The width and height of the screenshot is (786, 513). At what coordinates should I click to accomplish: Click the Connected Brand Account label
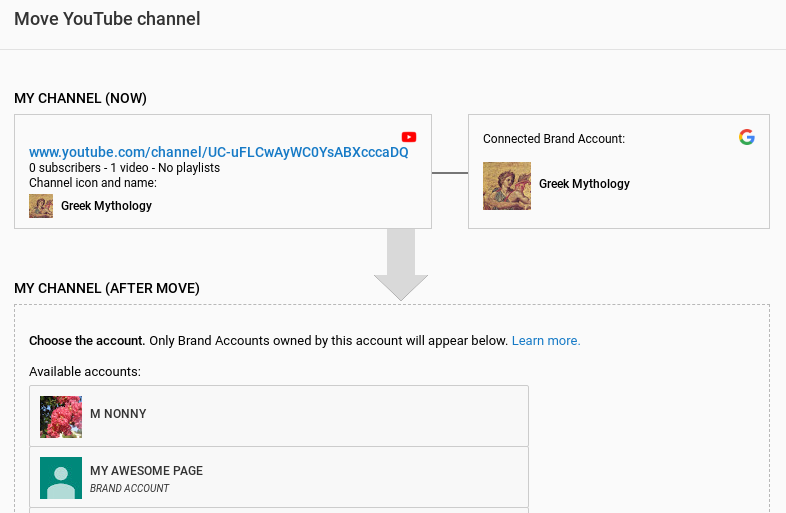coord(554,139)
